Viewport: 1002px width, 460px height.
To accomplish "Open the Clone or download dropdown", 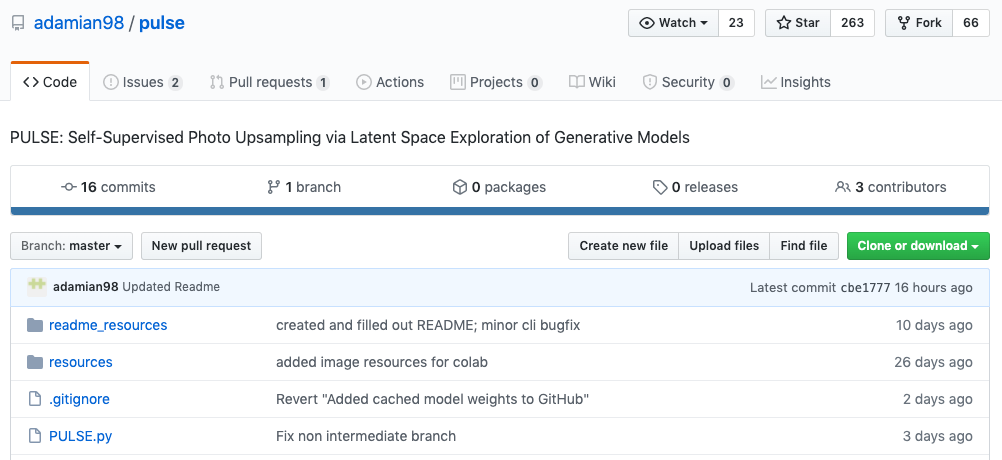I will click(x=917, y=246).
